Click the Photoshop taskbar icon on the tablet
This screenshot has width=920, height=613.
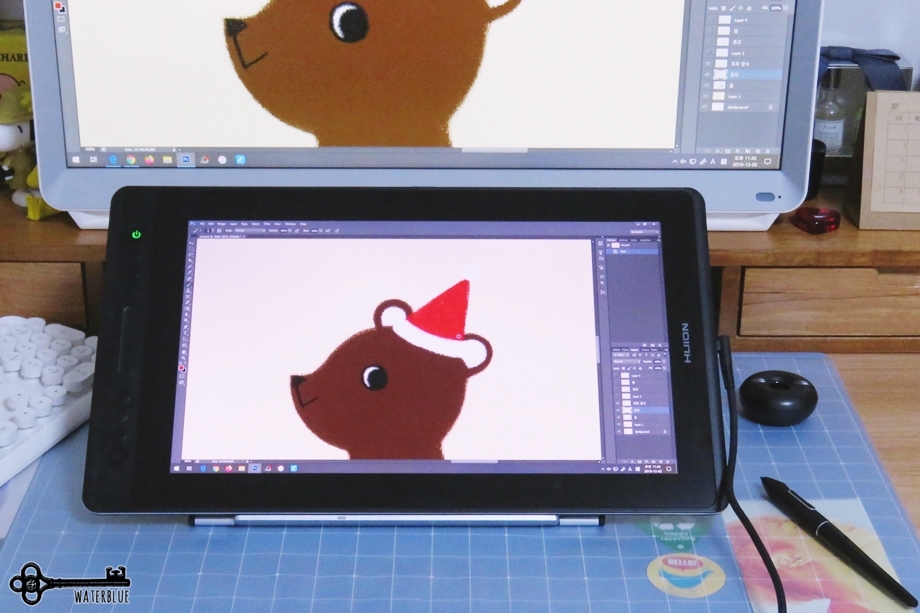(x=255, y=468)
